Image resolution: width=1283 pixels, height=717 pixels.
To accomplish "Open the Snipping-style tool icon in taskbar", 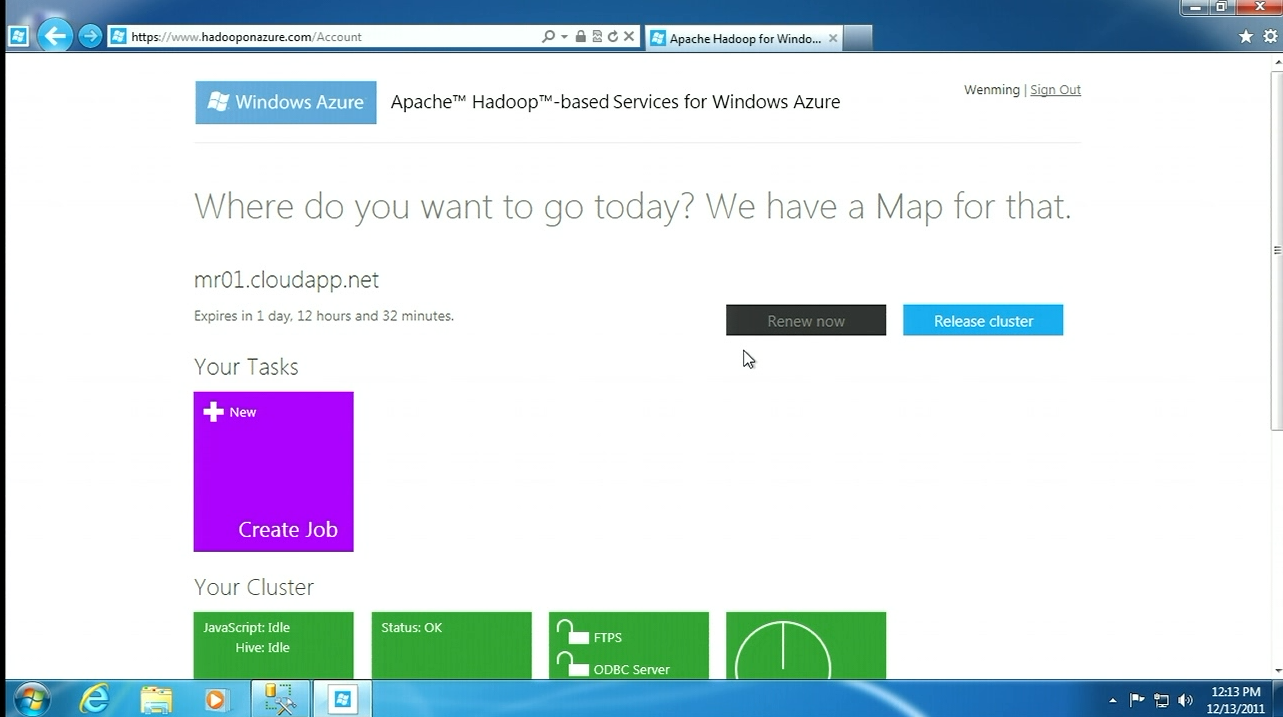I will click(280, 699).
